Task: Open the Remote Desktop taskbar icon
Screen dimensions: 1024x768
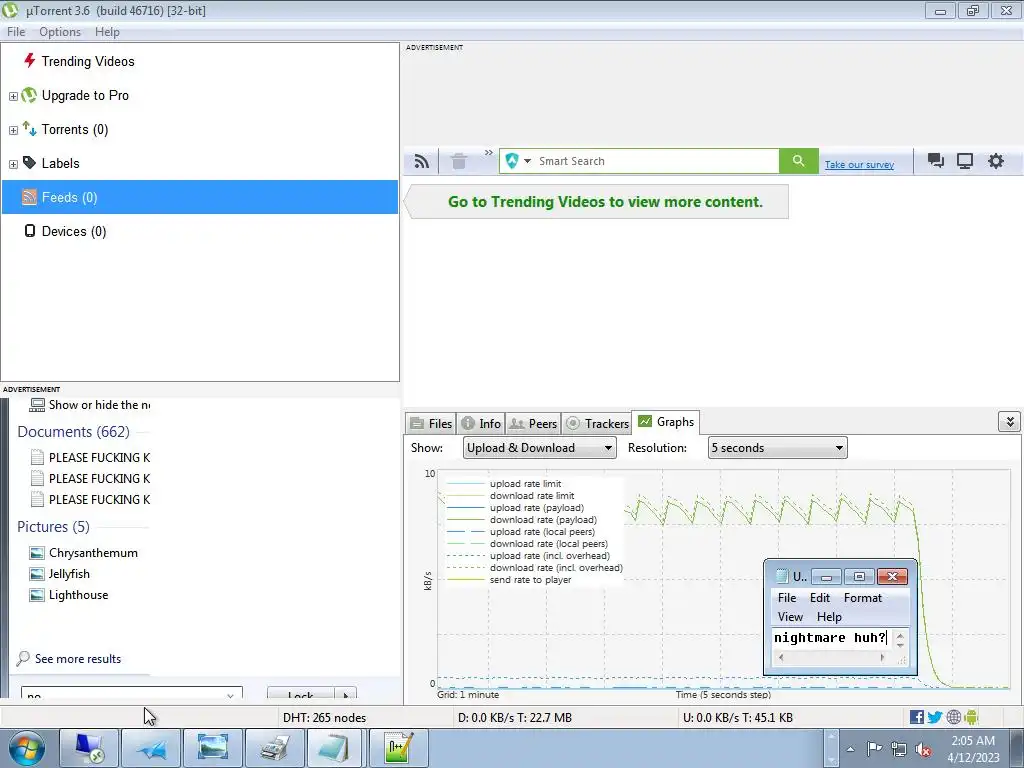Action: [89, 748]
